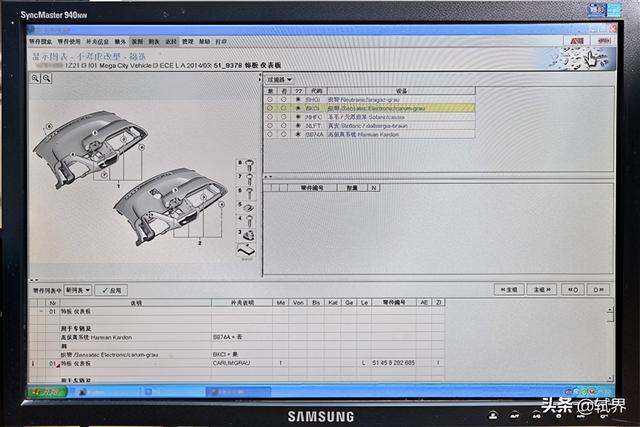This screenshot has width=640, height=427.
Task: Select screw thumbnail number 4
Action: (247, 220)
